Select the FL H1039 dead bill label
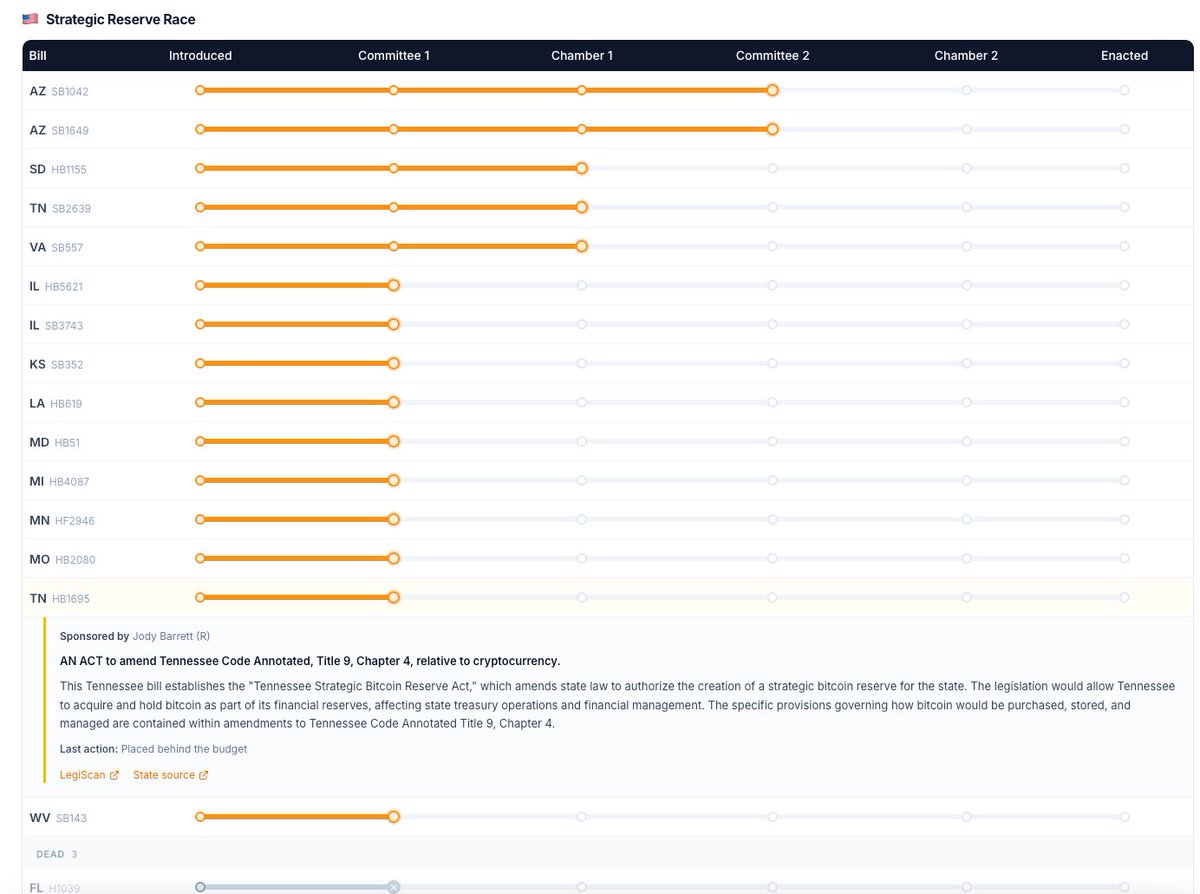1200x894 pixels. click(55, 887)
